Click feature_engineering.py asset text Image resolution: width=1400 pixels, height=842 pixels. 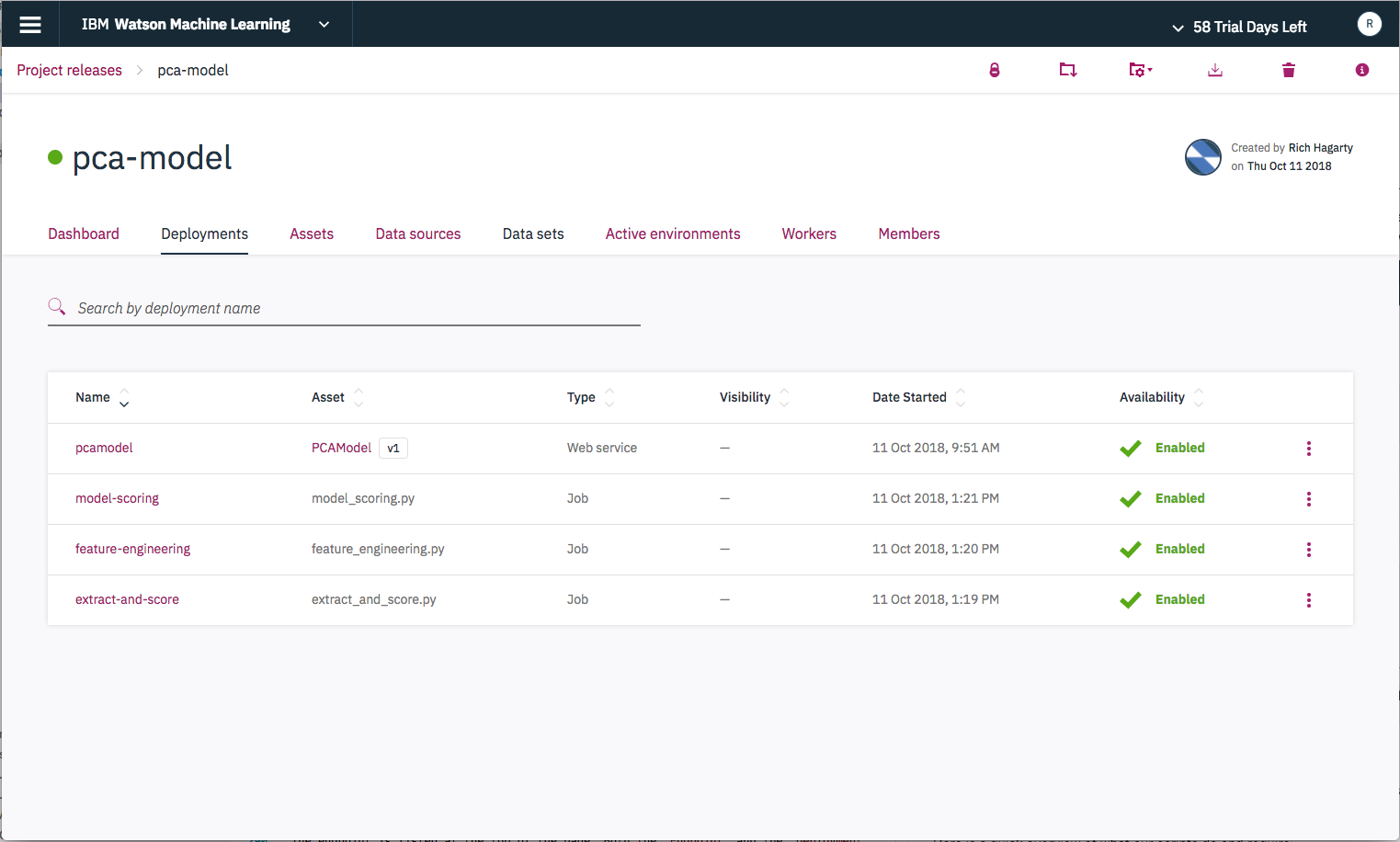(x=378, y=549)
